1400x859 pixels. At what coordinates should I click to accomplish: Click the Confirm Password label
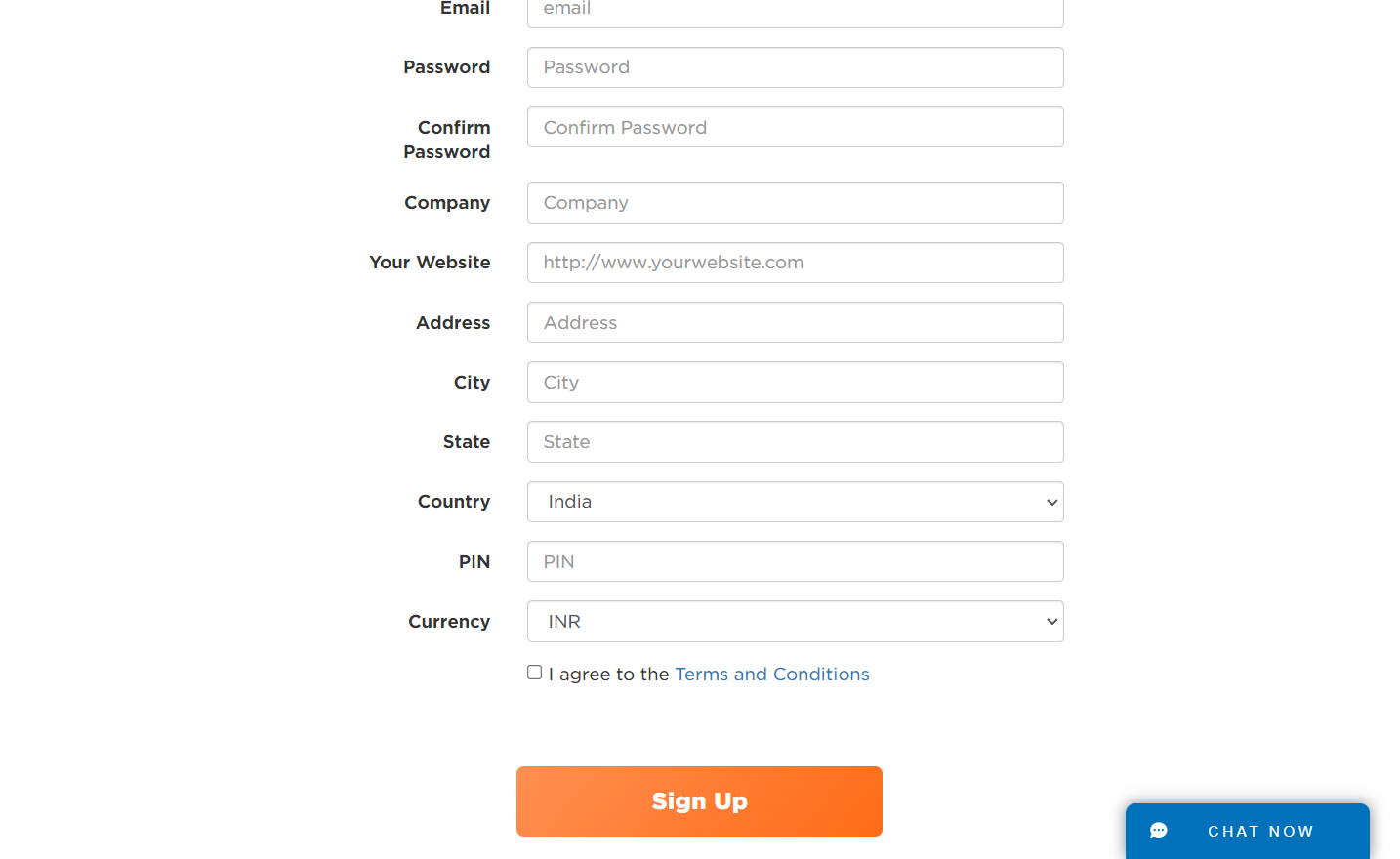pos(447,140)
